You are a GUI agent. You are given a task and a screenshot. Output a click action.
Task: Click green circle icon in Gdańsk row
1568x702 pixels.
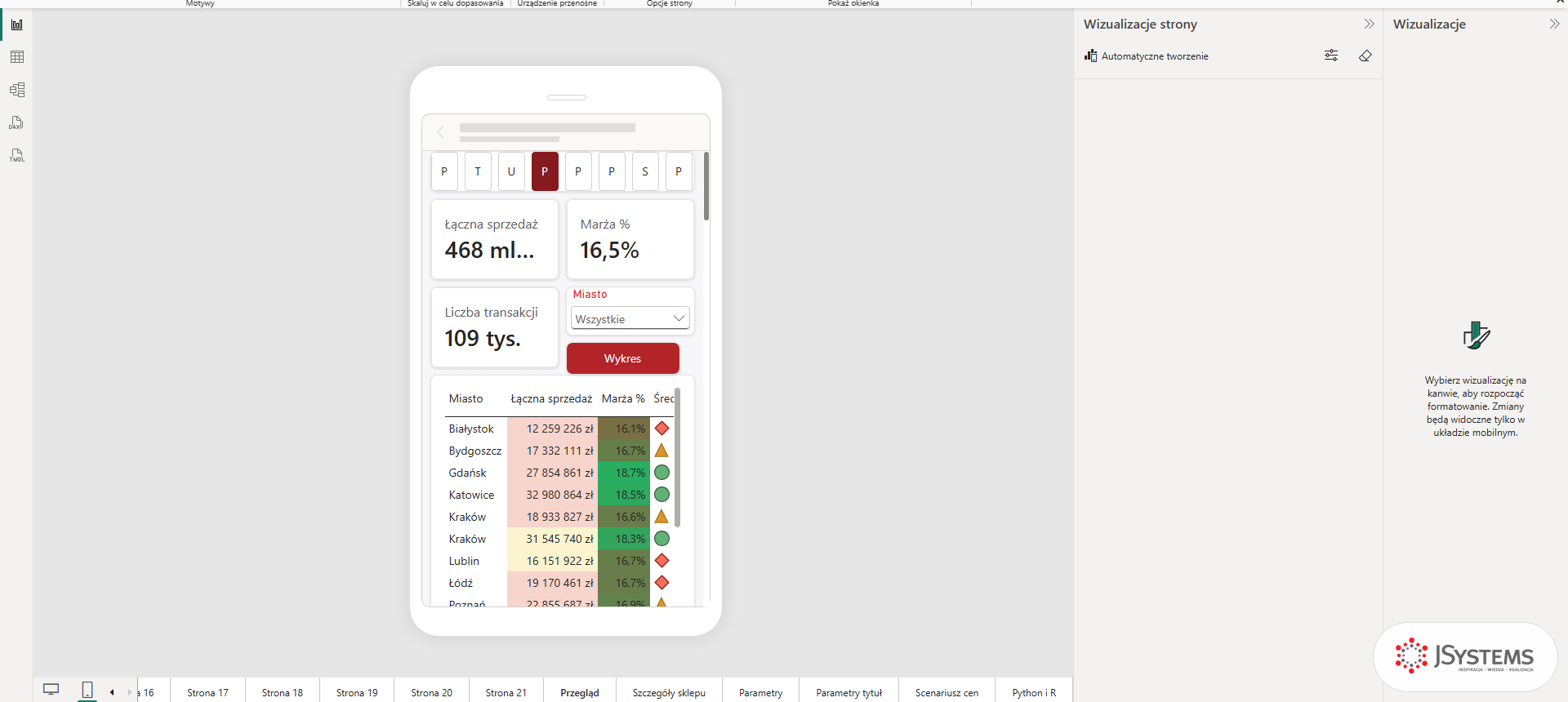661,473
